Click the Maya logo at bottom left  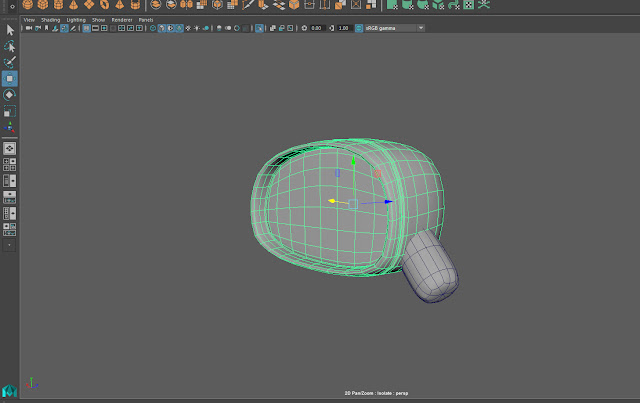(x=9, y=391)
